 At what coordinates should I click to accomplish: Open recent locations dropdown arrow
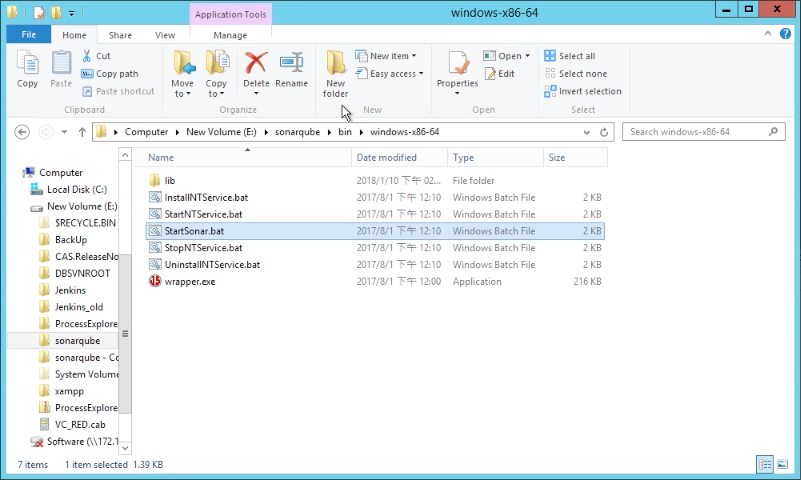64,132
